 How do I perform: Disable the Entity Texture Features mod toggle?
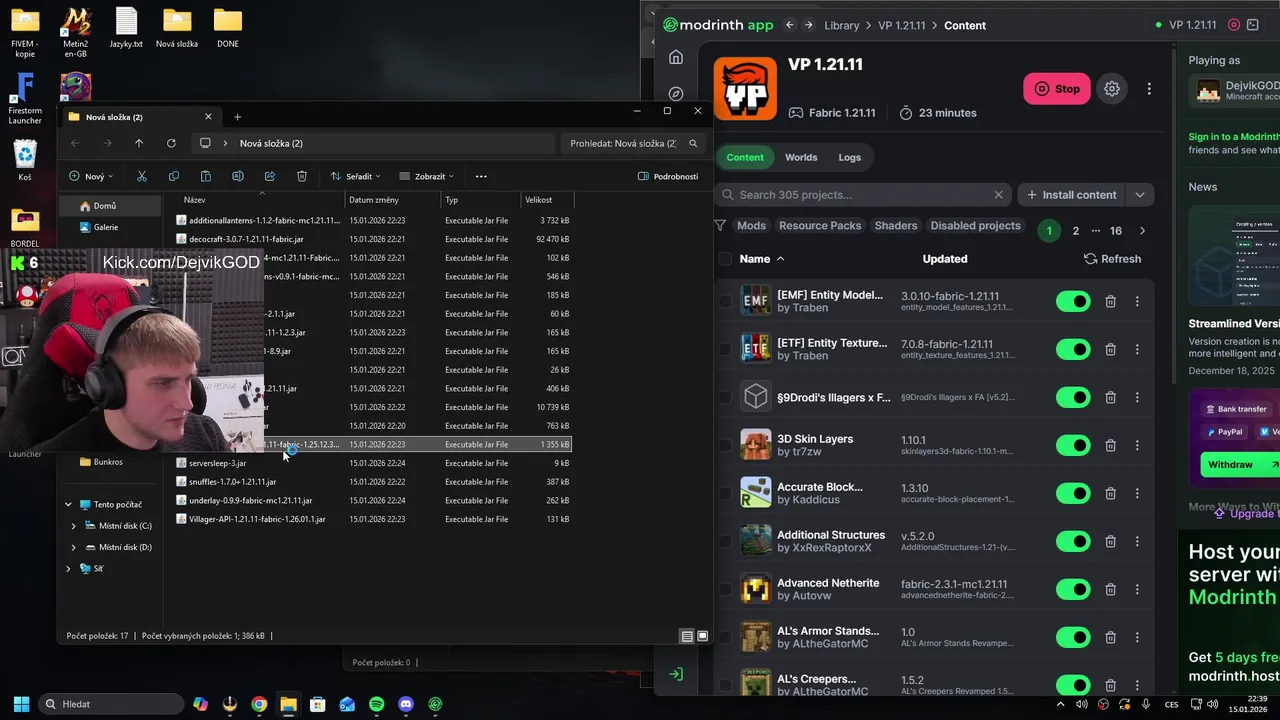click(x=1073, y=349)
